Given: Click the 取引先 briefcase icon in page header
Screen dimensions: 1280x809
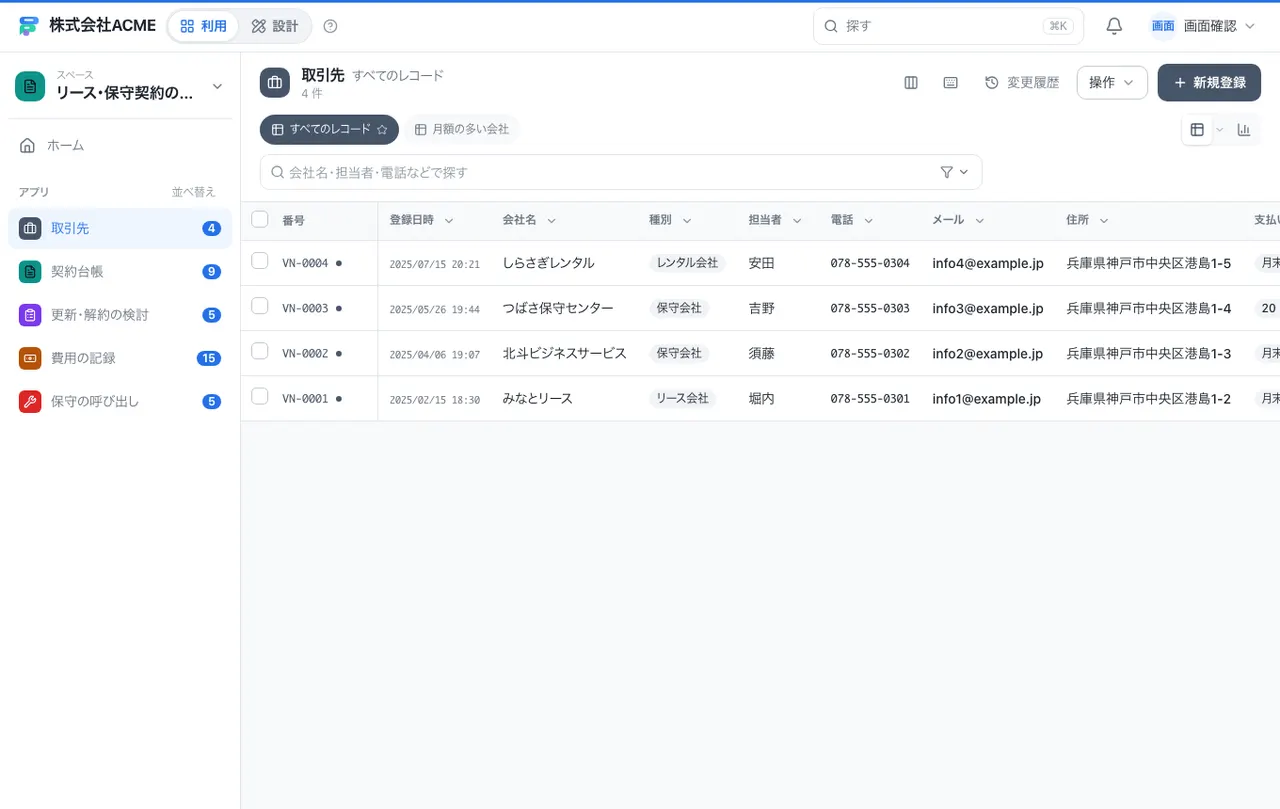Looking at the screenshot, I should [275, 83].
